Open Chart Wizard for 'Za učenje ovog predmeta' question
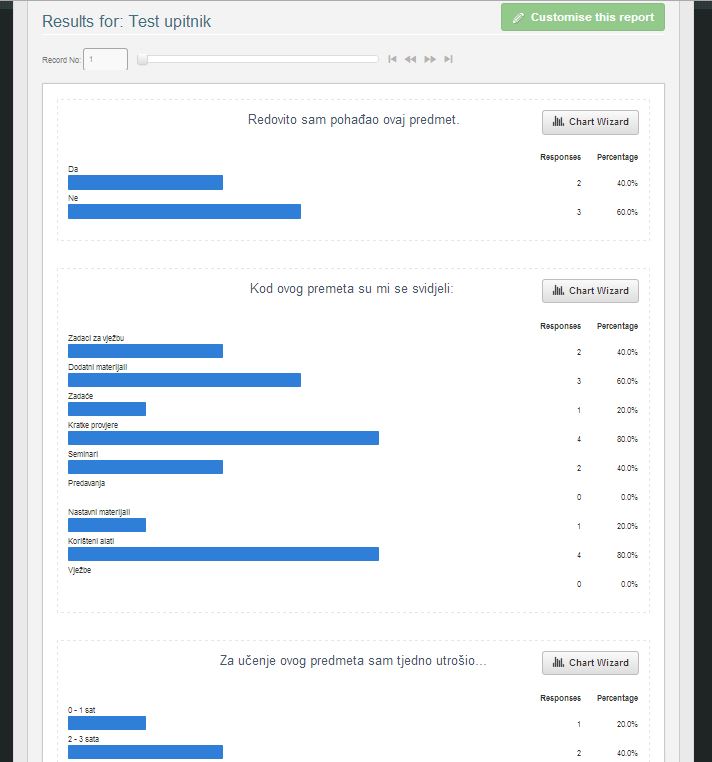 [x=590, y=663]
